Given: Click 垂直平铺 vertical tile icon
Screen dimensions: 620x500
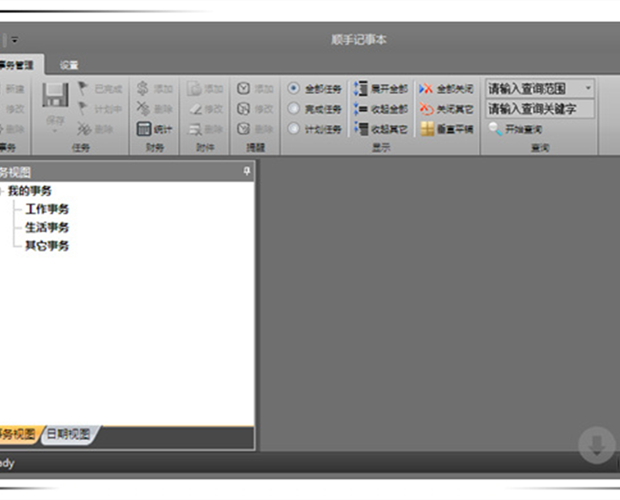Looking at the screenshot, I should [x=427, y=129].
